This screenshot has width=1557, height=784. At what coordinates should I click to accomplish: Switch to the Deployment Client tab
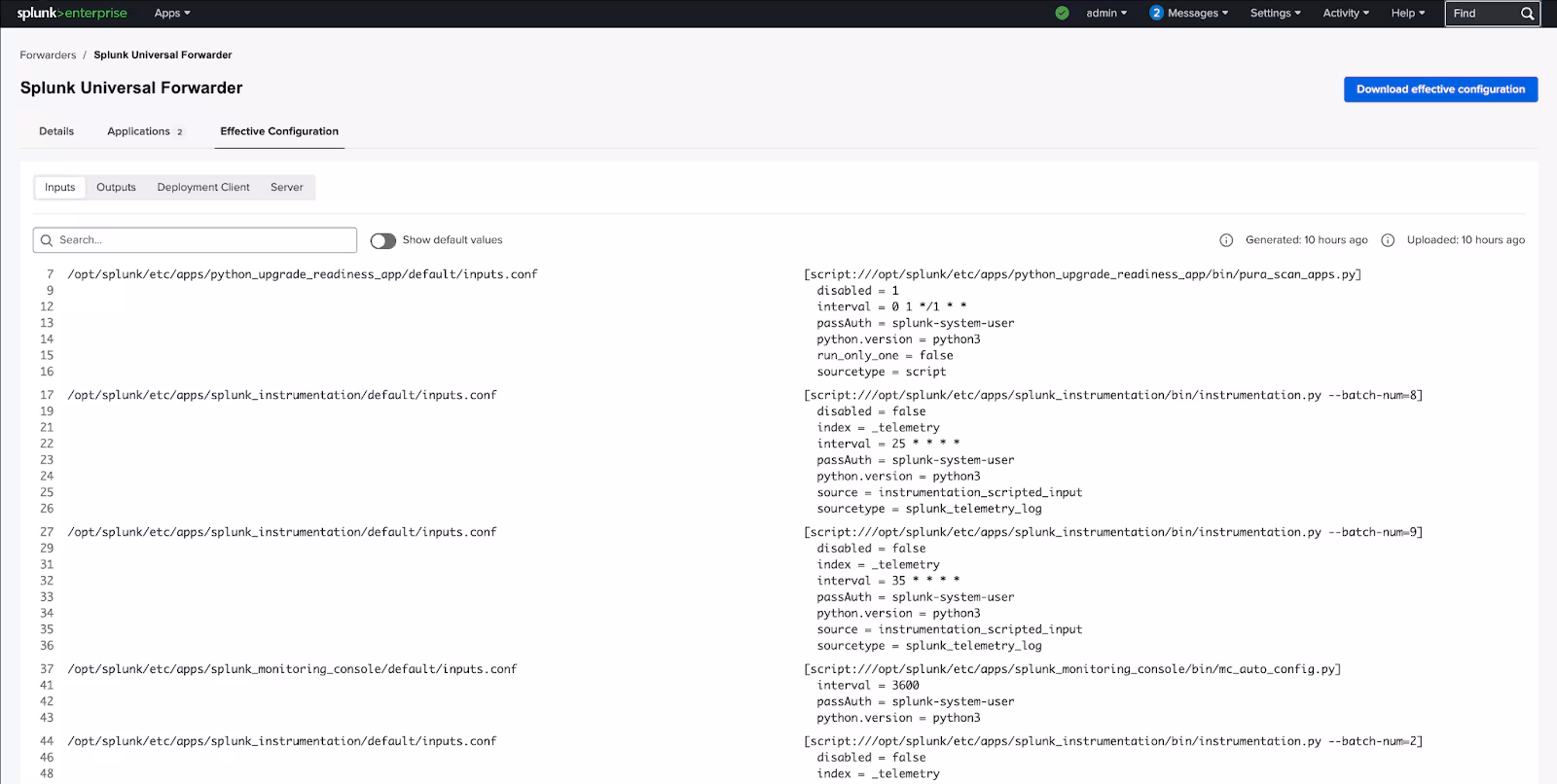(x=203, y=188)
